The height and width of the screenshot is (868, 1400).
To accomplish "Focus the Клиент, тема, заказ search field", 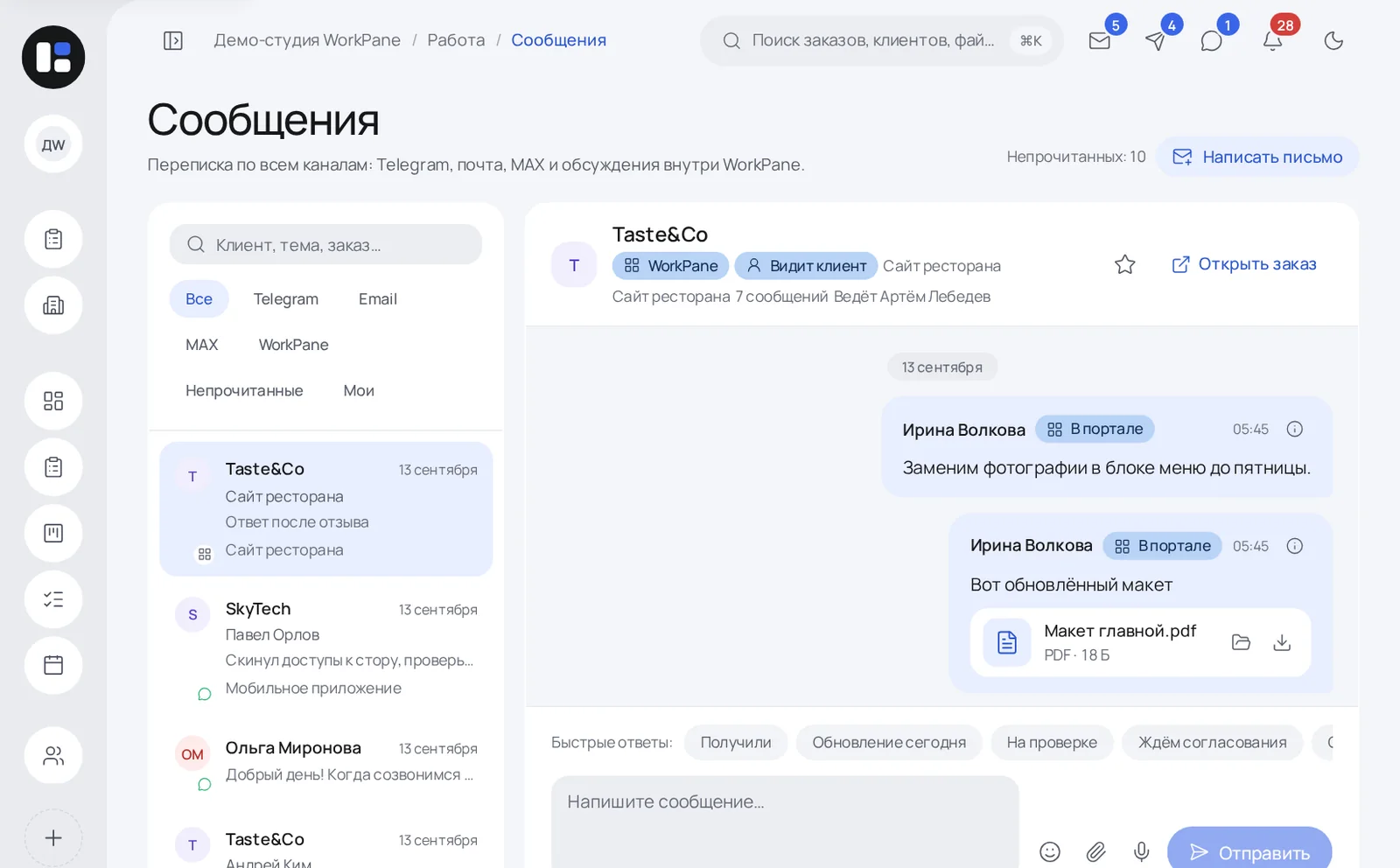I will [x=325, y=244].
